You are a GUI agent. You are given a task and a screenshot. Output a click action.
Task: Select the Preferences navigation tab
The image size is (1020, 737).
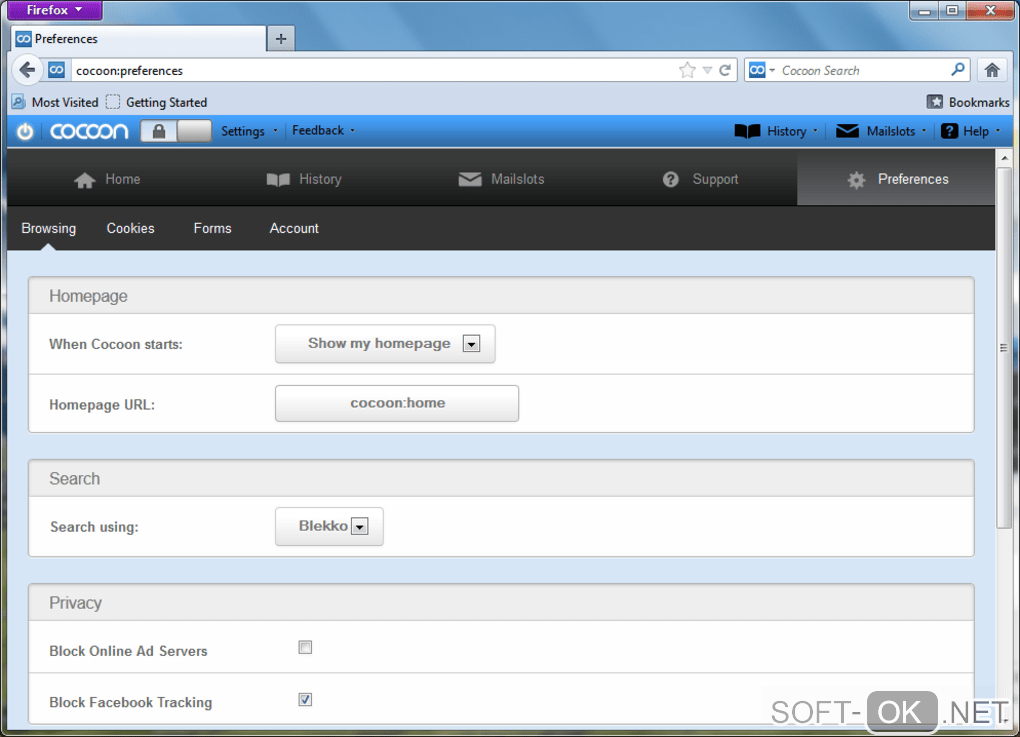pos(896,179)
